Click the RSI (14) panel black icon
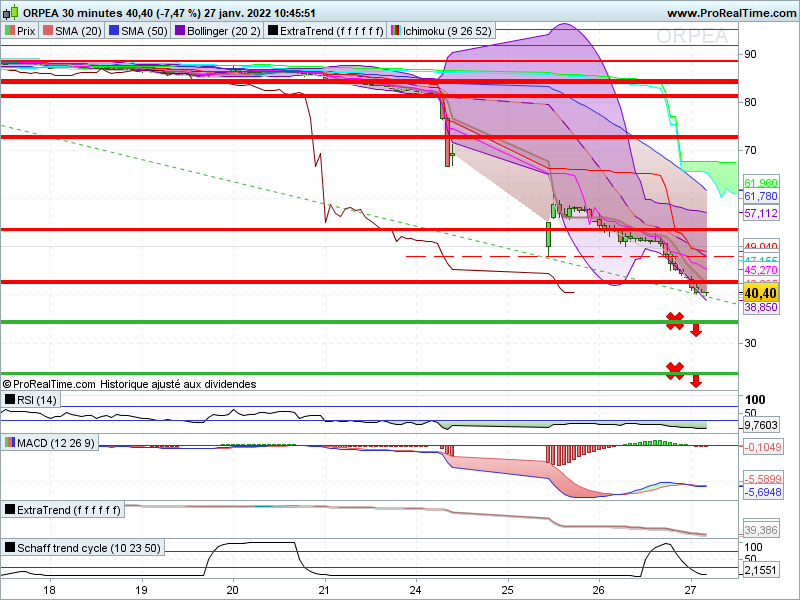This screenshot has width=800, height=600. pyautogui.click(x=10, y=399)
